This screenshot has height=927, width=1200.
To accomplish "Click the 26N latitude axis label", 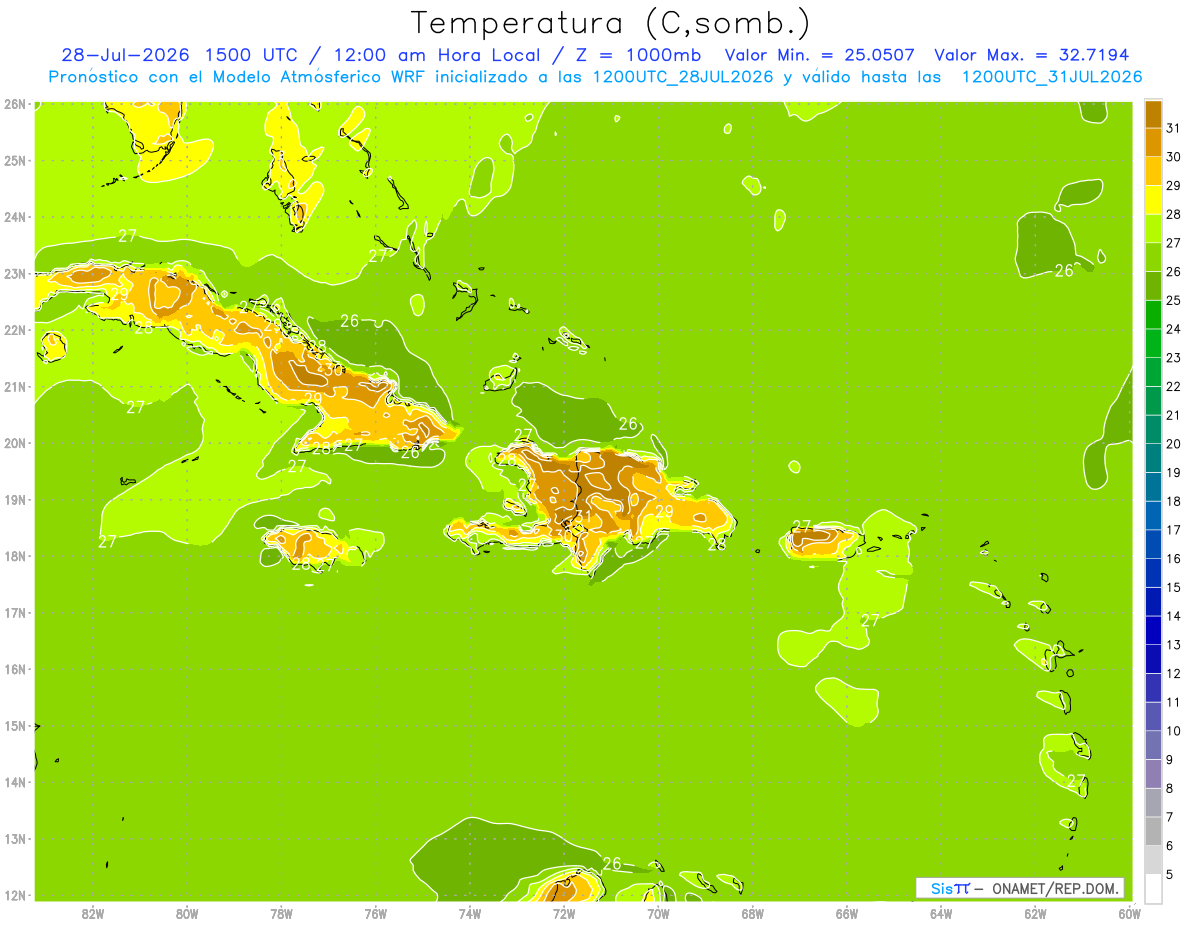I will coord(14,104).
